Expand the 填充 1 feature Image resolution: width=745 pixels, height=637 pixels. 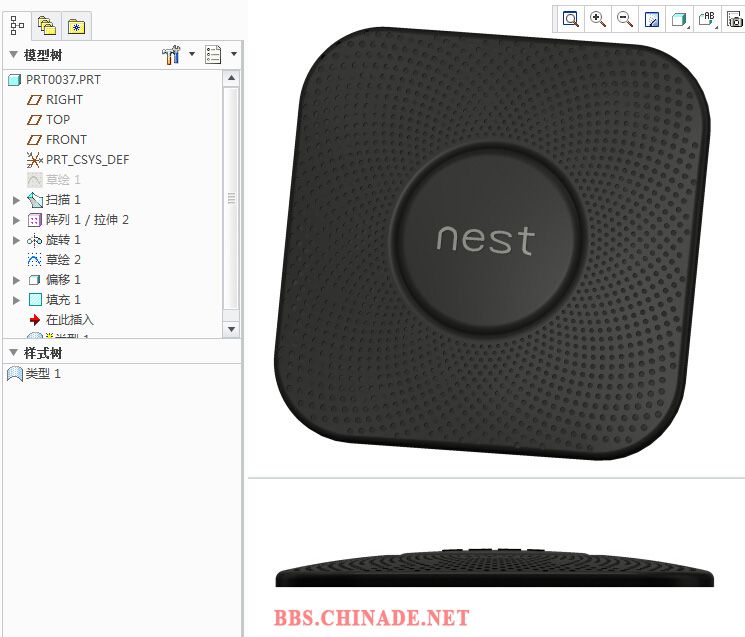(16, 300)
